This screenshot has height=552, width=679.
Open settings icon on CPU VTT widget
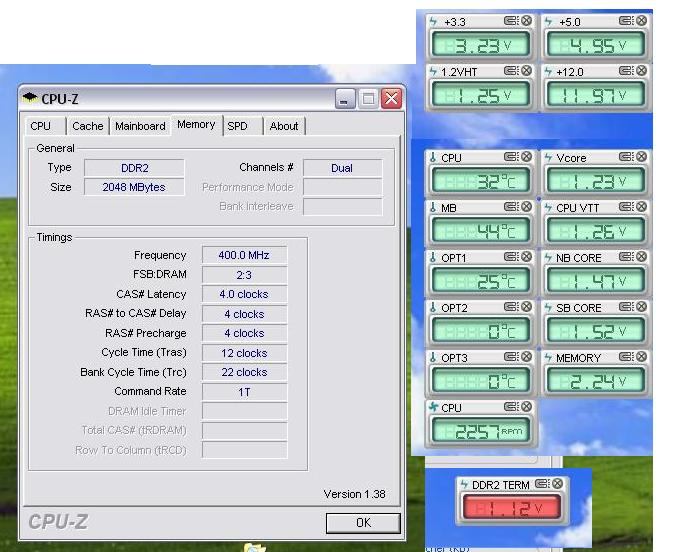(626, 207)
